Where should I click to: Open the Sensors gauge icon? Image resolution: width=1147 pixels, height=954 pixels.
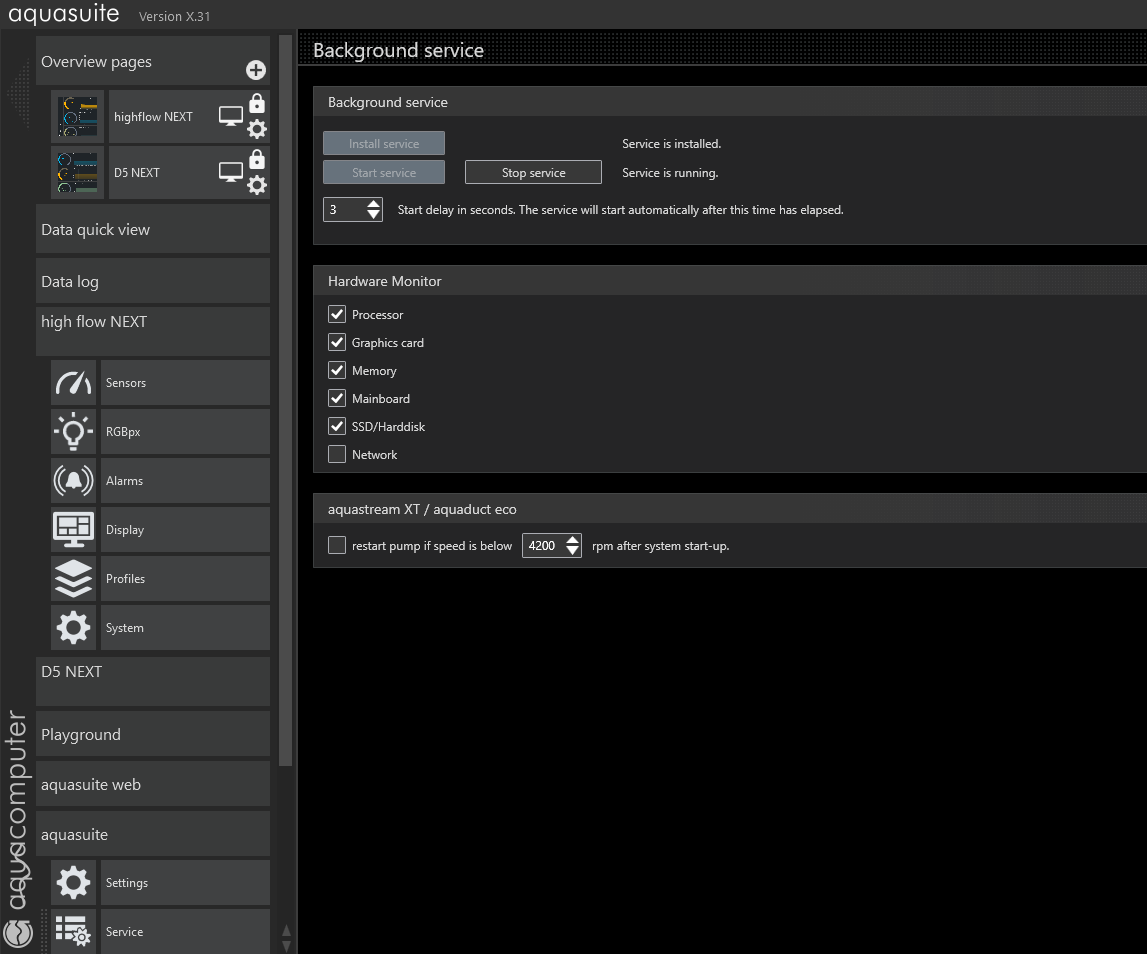click(74, 383)
